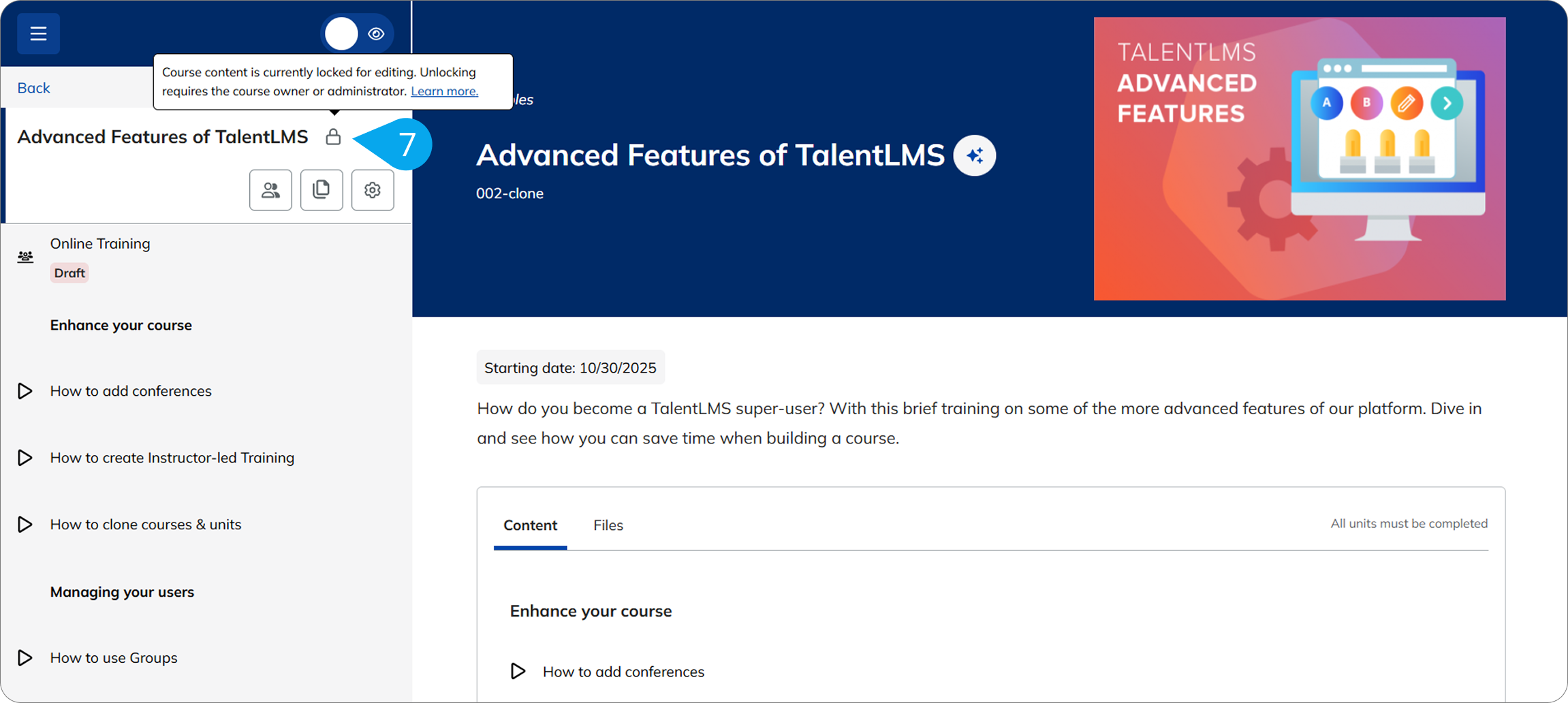Click the AI sparkle icon by title
Image resolution: width=1568 pixels, height=703 pixels.
click(x=974, y=156)
